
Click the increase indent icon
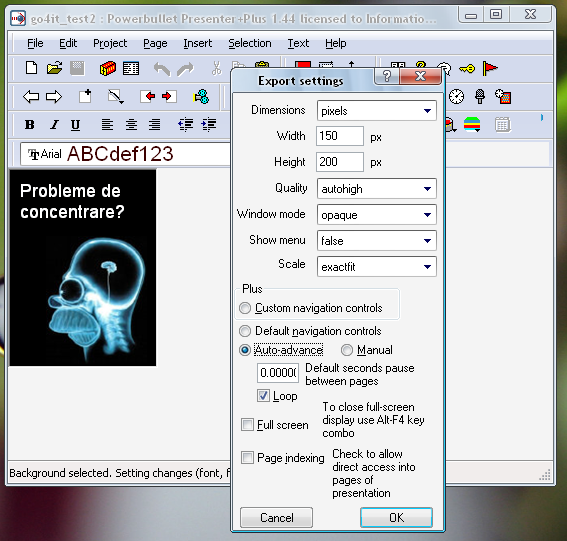coord(209,125)
